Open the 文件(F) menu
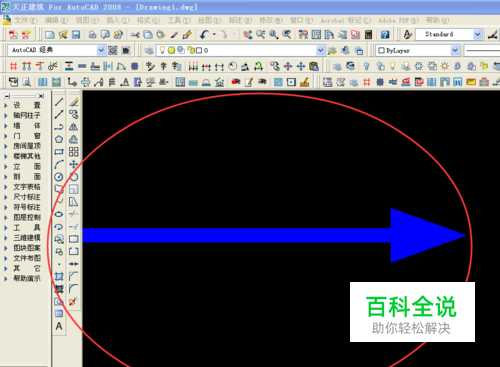Image resolution: width=500 pixels, height=367 pixels. (x=26, y=21)
